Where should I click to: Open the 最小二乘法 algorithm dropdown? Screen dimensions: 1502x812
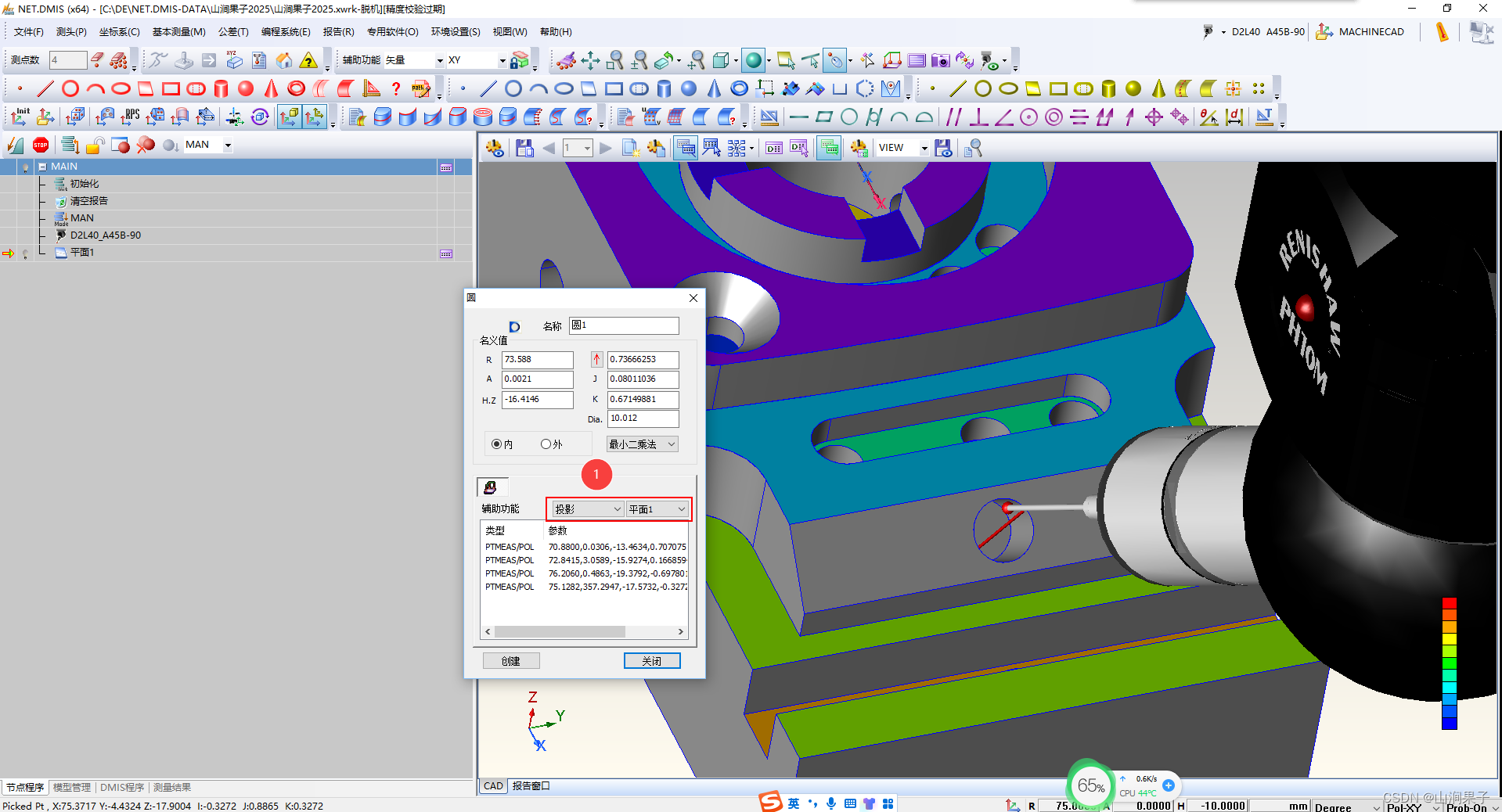click(642, 444)
